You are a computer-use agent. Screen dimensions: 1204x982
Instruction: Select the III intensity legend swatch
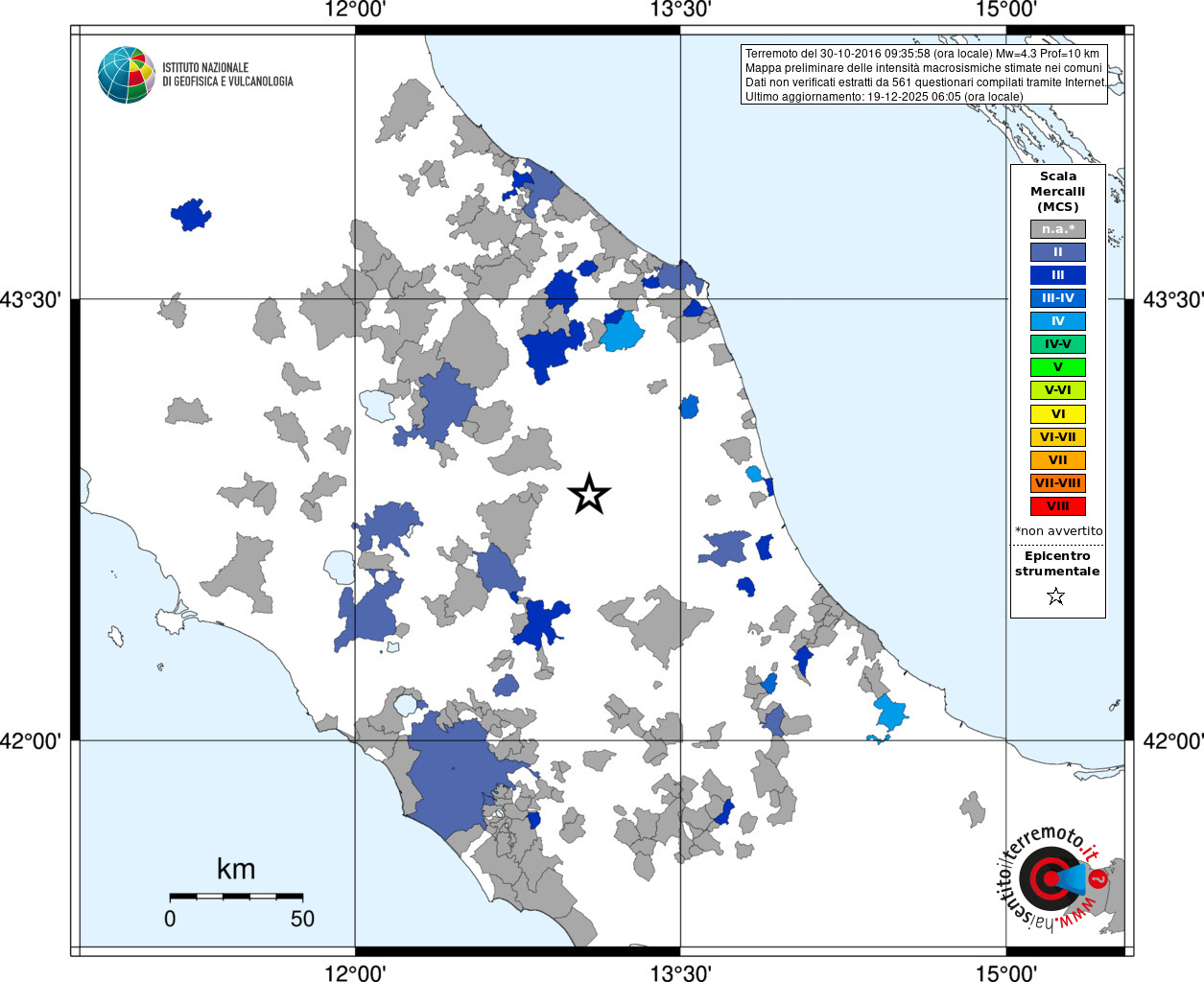(1058, 275)
